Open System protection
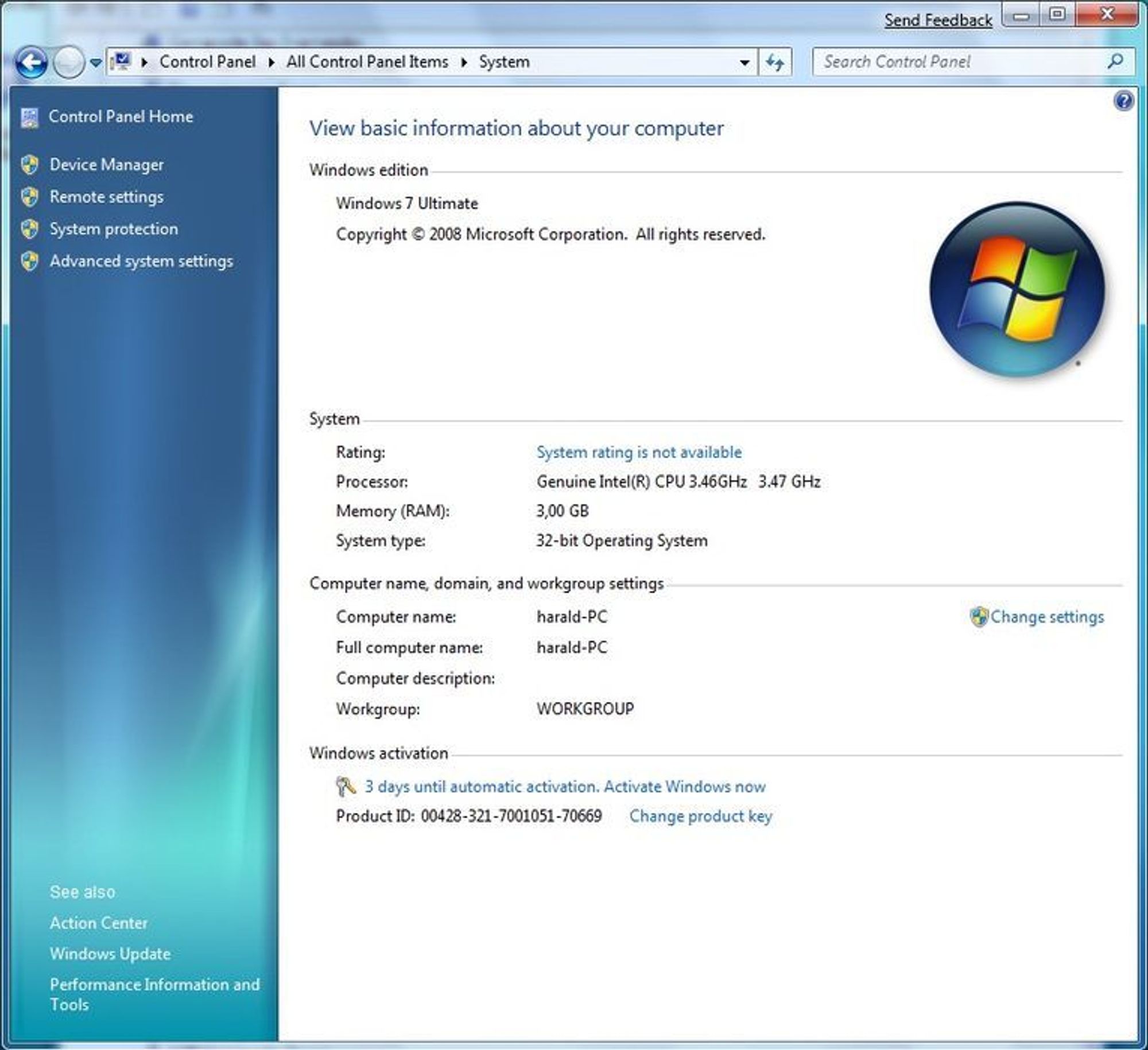 [114, 229]
